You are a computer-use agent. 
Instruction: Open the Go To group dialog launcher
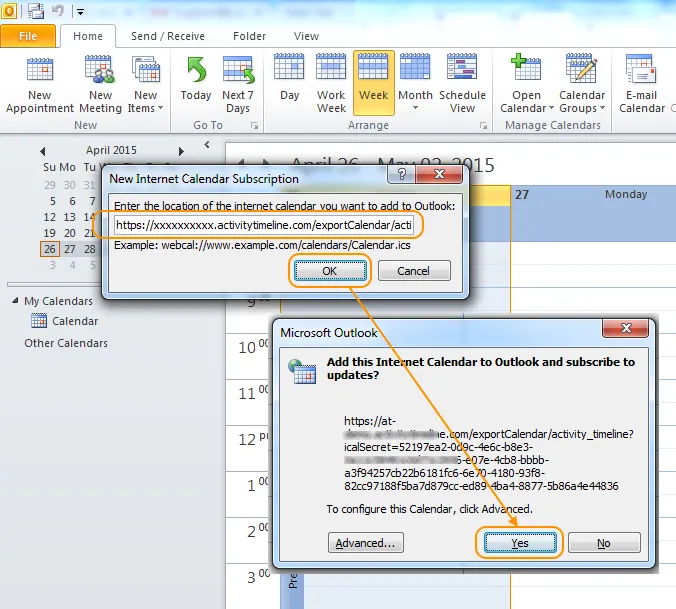click(254, 125)
